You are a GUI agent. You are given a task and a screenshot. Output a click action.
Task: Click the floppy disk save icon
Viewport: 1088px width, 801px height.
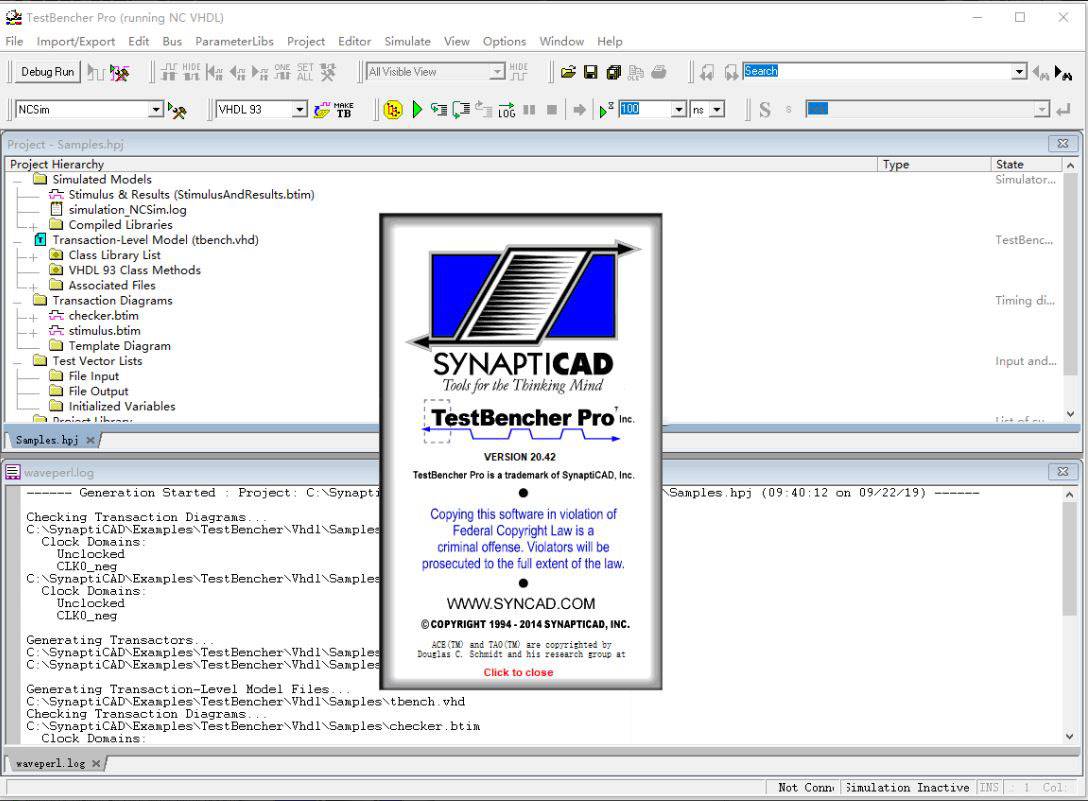pyautogui.click(x=590, y=71)
